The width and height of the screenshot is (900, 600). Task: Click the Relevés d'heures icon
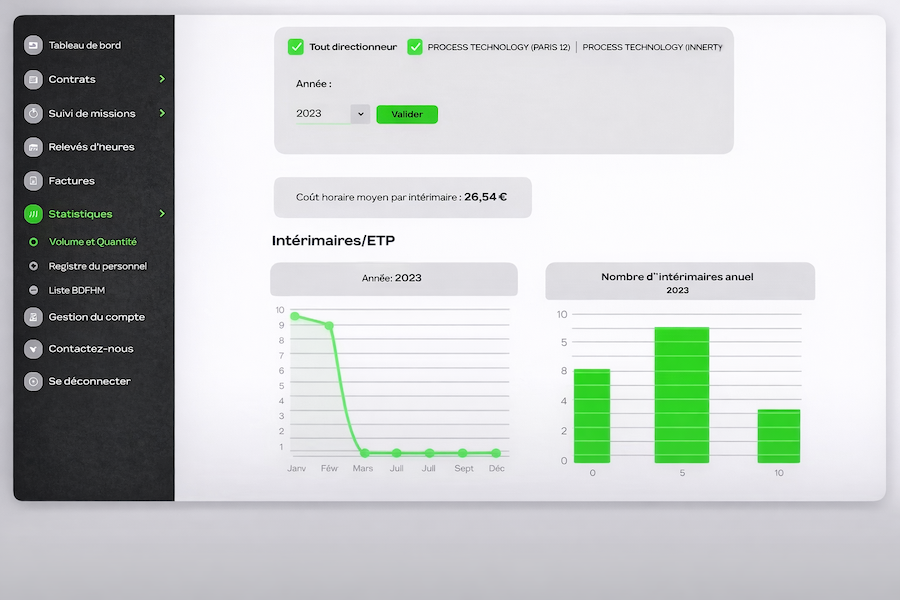(33, 147)
